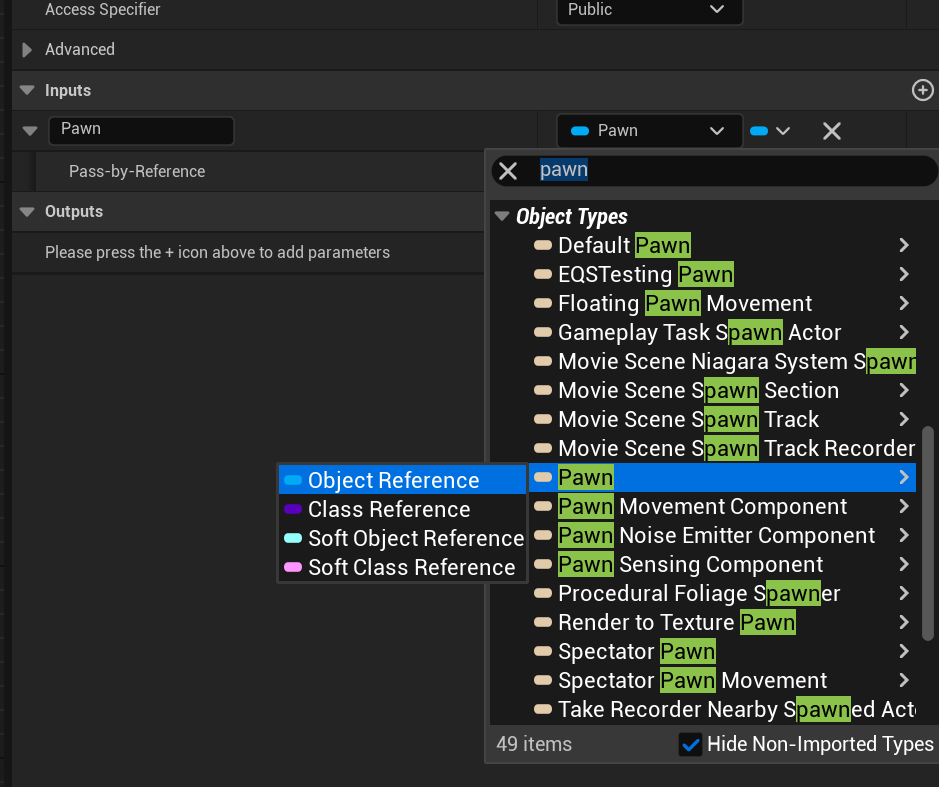Open the Pawn variable type dropdown
Image resolution: width=939 pixels, height=787 pixels.
pos(648,131)
